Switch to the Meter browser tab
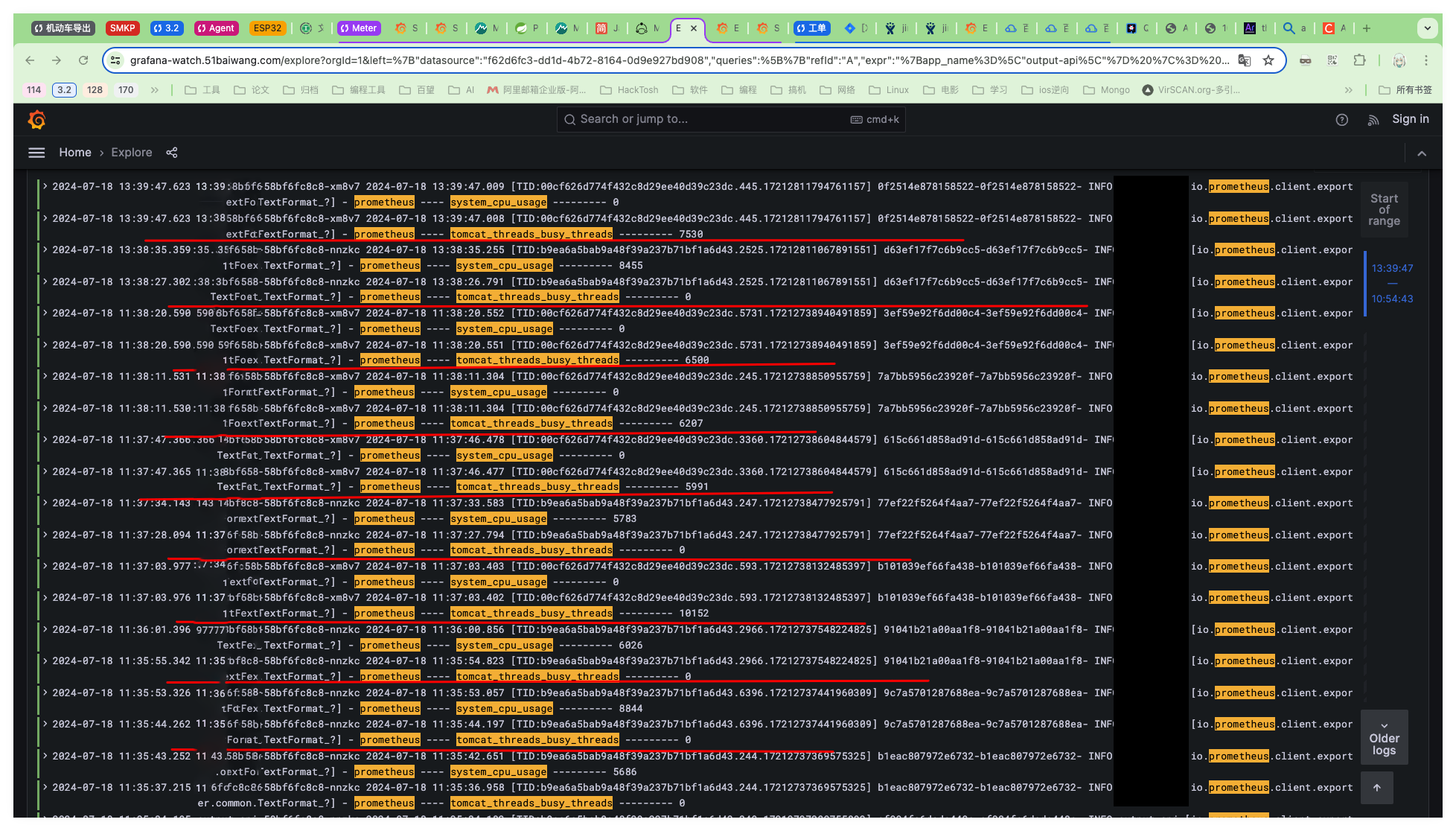1456x831 pixels. (x=359, y=28)
